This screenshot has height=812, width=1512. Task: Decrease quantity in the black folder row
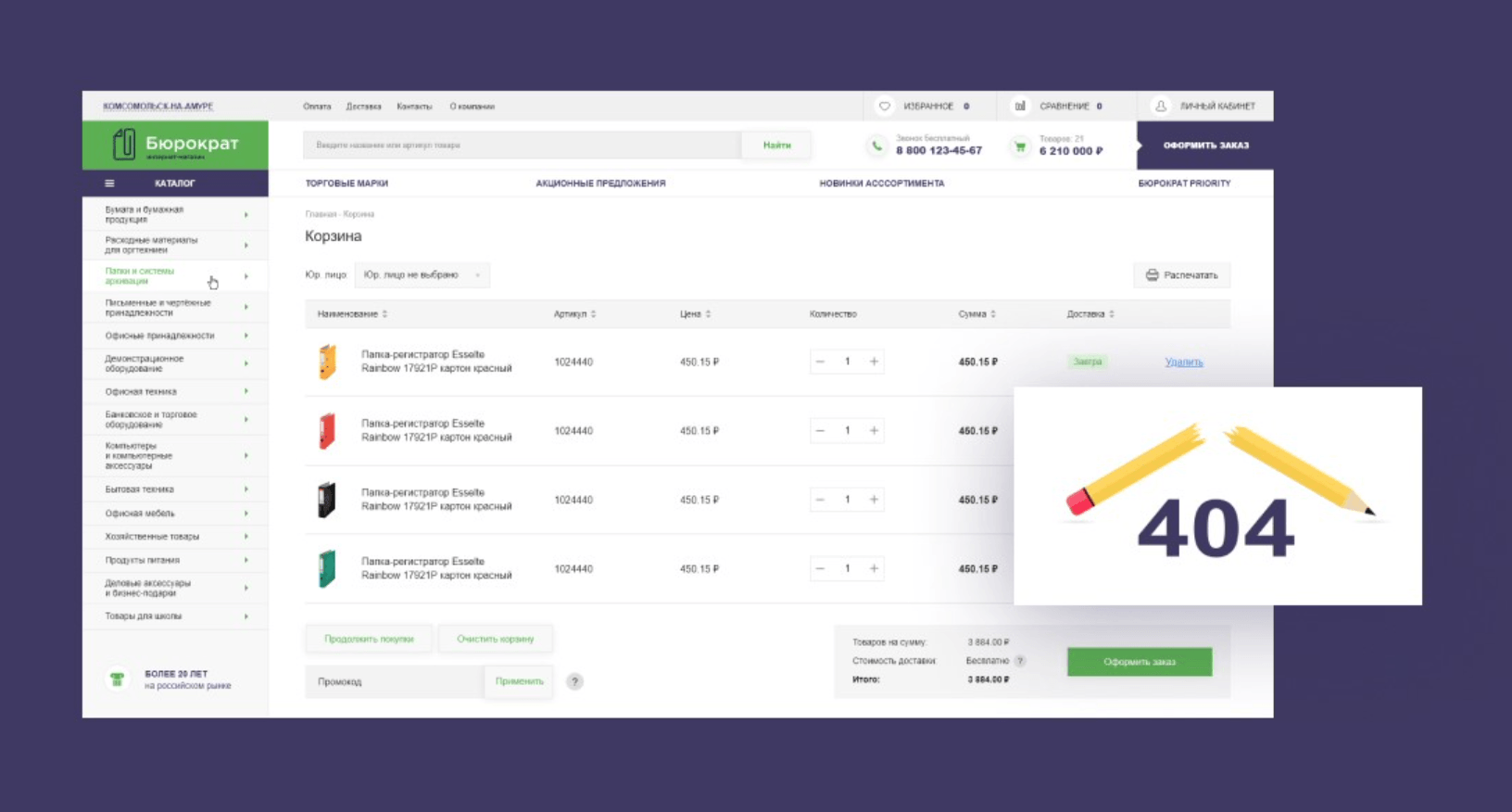click(x=820, y=500)
